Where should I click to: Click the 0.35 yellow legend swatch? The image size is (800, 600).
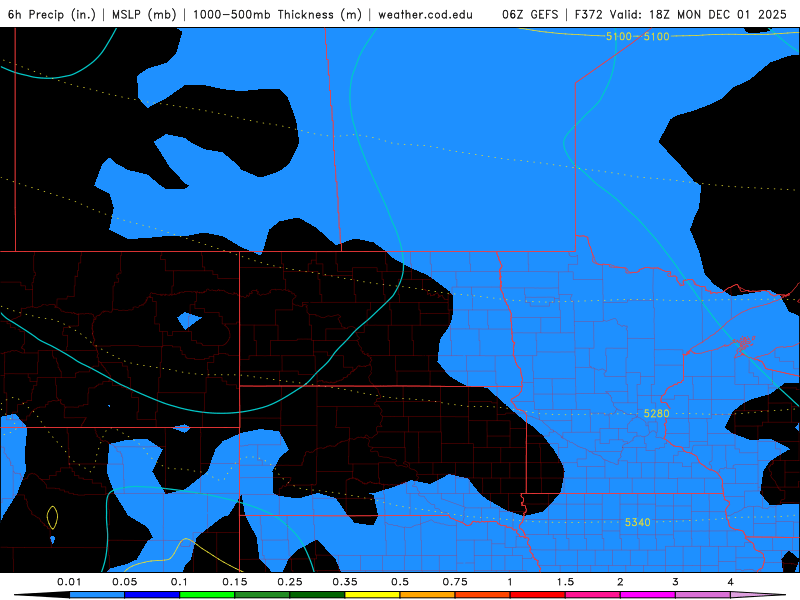(x=372, y=595)
